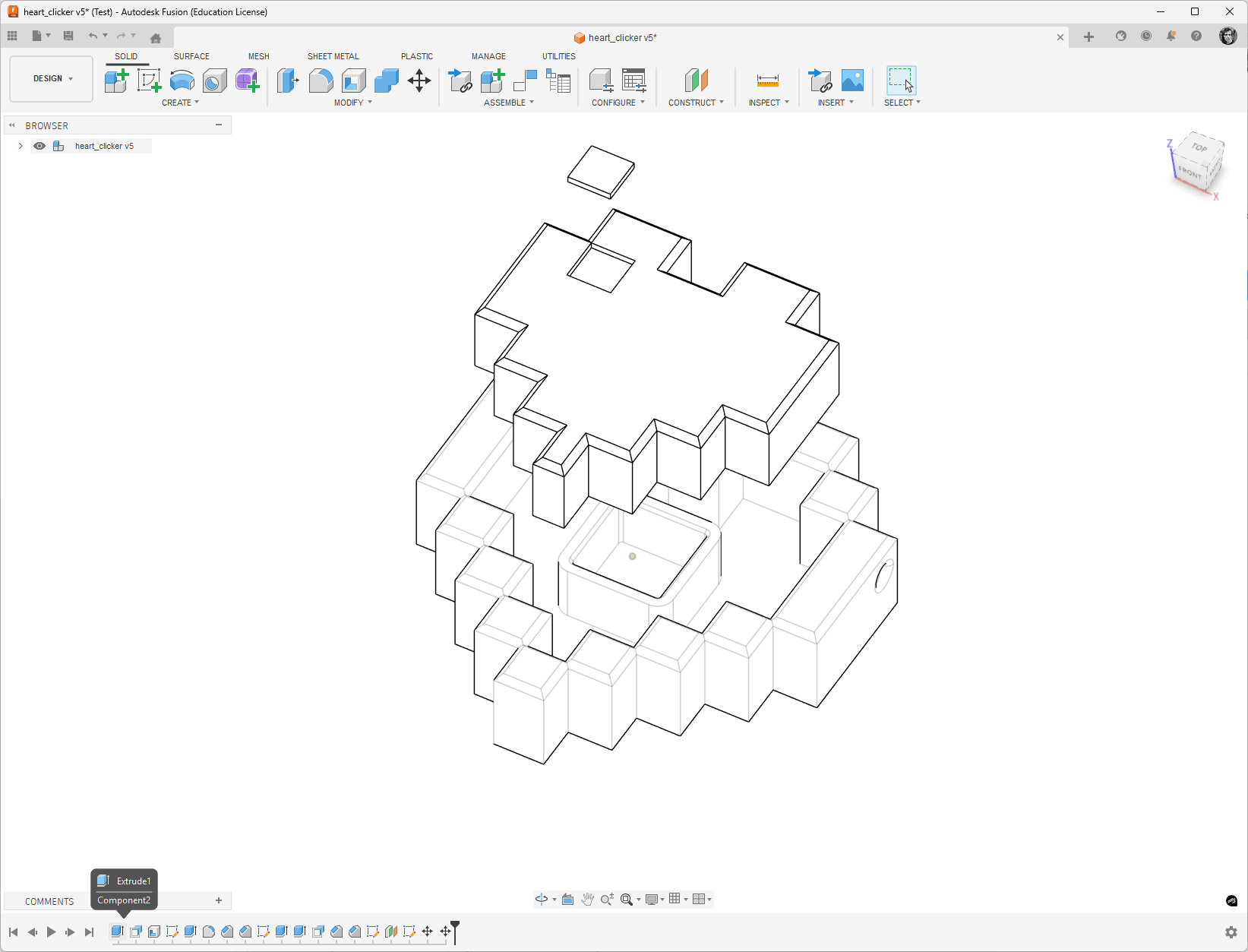Jump to the timeline beginning

coord(13,931)
